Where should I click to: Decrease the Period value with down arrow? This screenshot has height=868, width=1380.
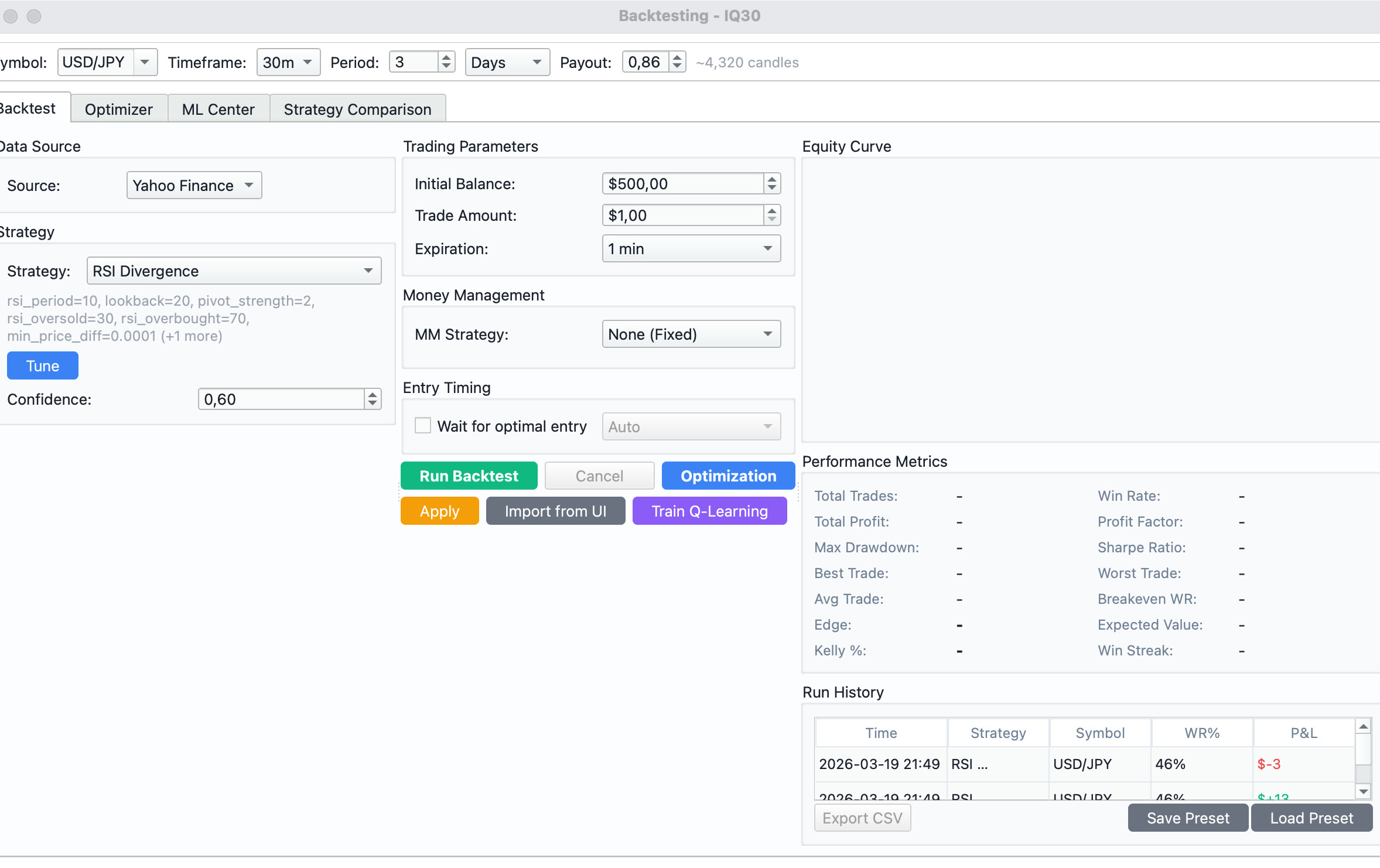tap(446, 67)
